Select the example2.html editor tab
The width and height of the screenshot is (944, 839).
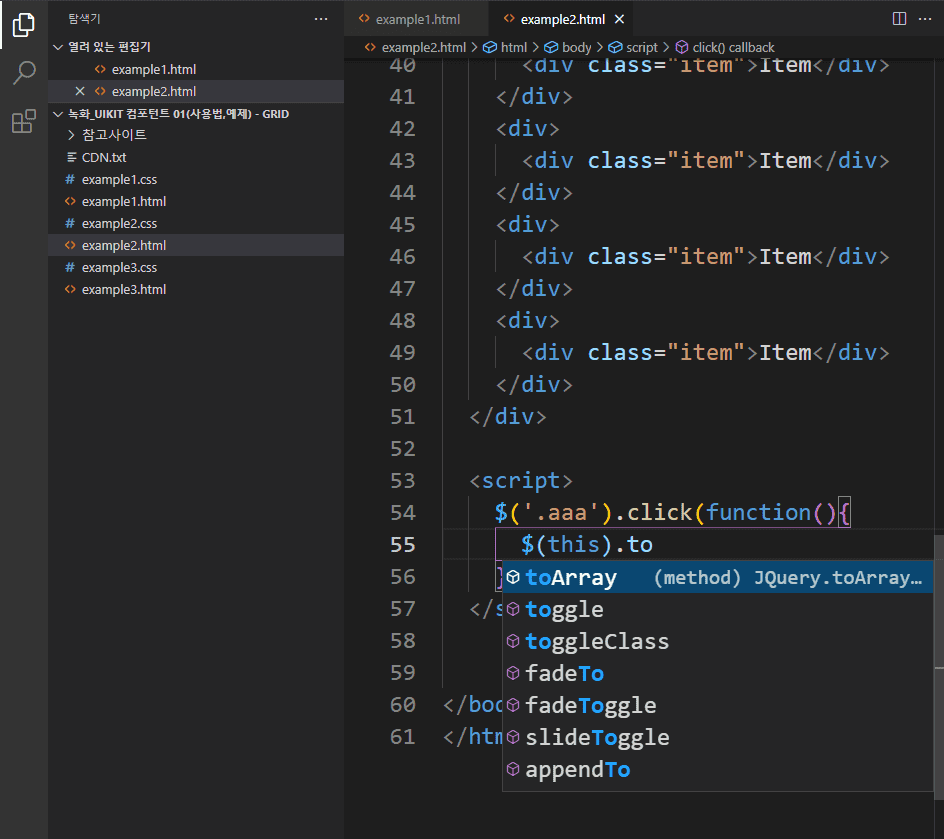[562, 19]
